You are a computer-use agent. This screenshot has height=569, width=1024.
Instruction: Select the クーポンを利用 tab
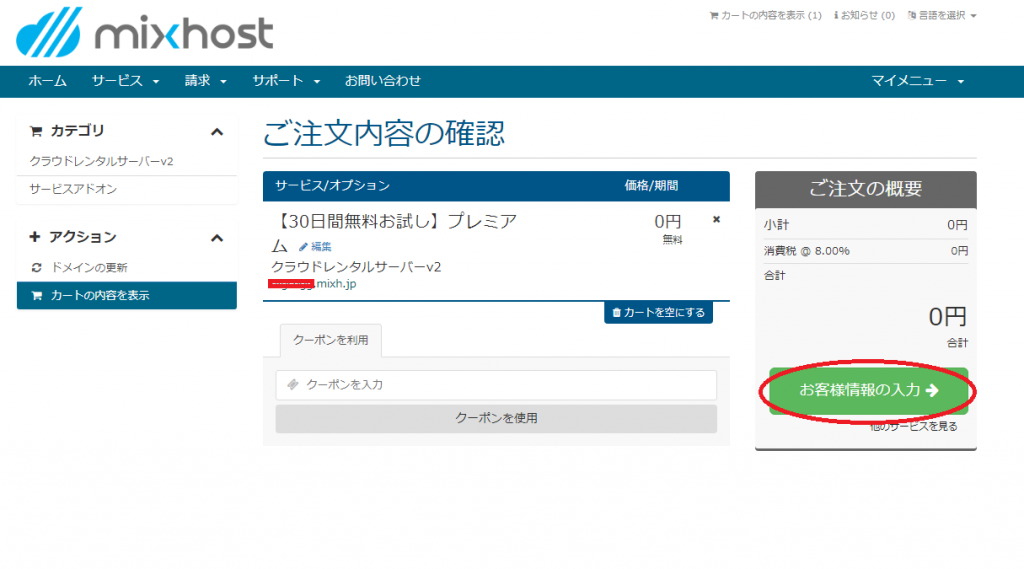coord(330,340)
